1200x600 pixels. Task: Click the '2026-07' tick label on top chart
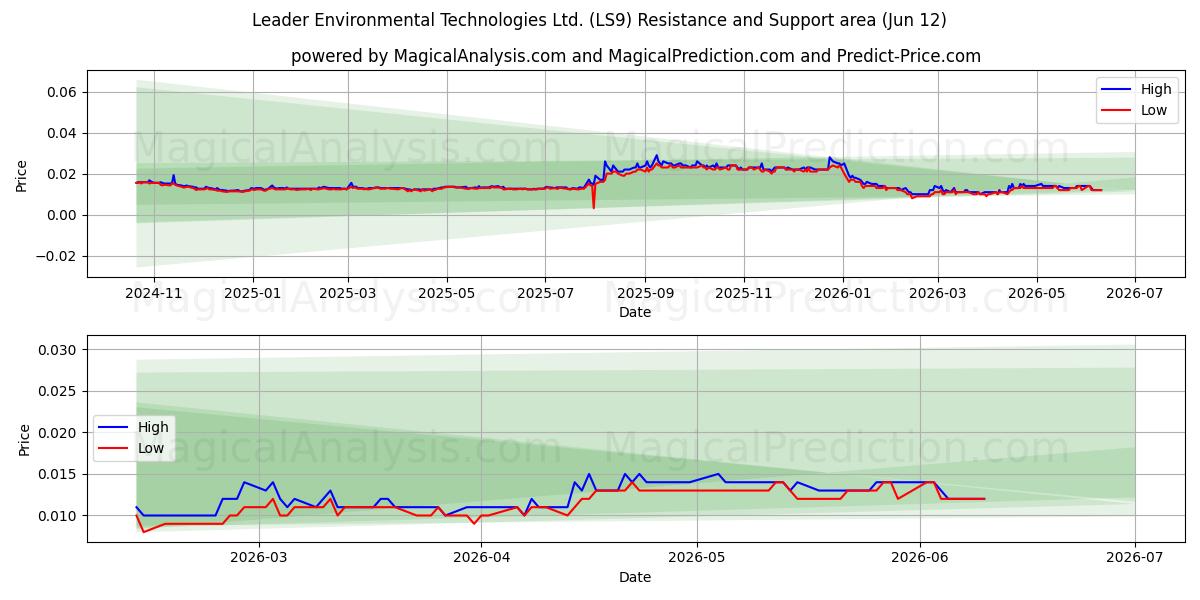pyautogui.click(x=1135, y=294)
